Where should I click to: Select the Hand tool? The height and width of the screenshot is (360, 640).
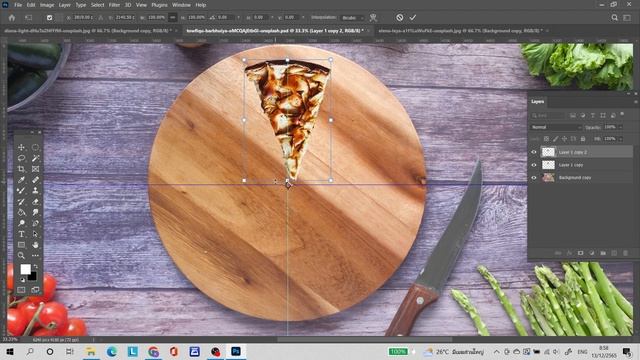pyautogui.click(x=36, y=245)
